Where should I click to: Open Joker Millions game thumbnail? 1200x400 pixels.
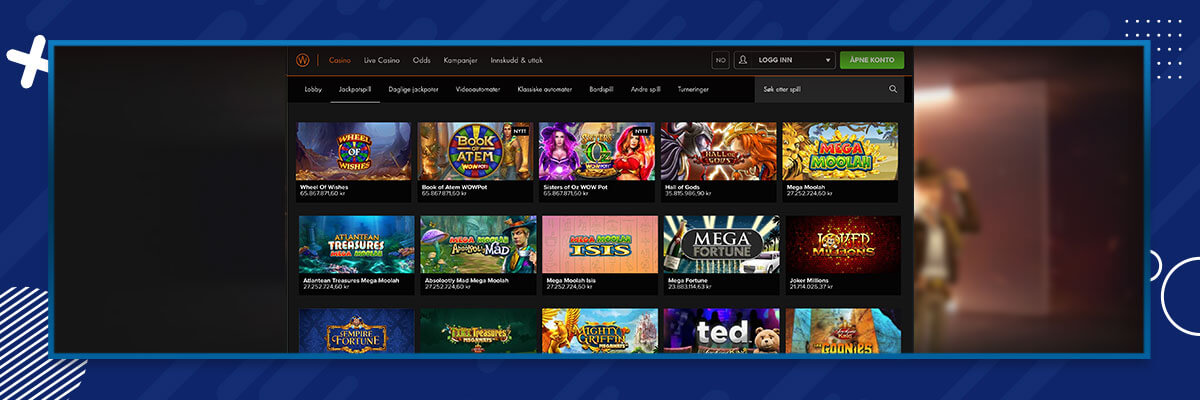(x=843, y=244)
